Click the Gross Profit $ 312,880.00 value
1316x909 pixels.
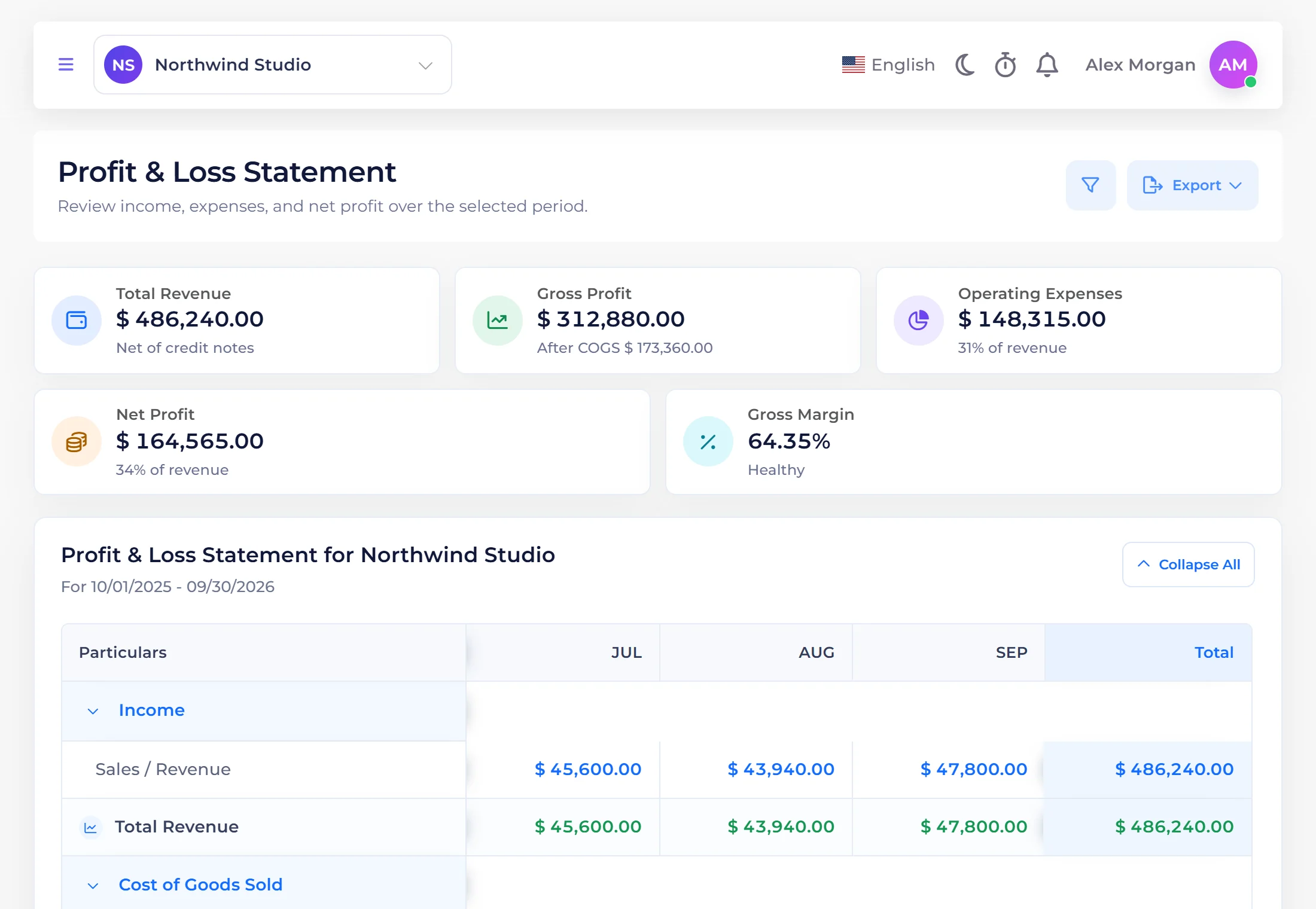click(x=611, y=319)
